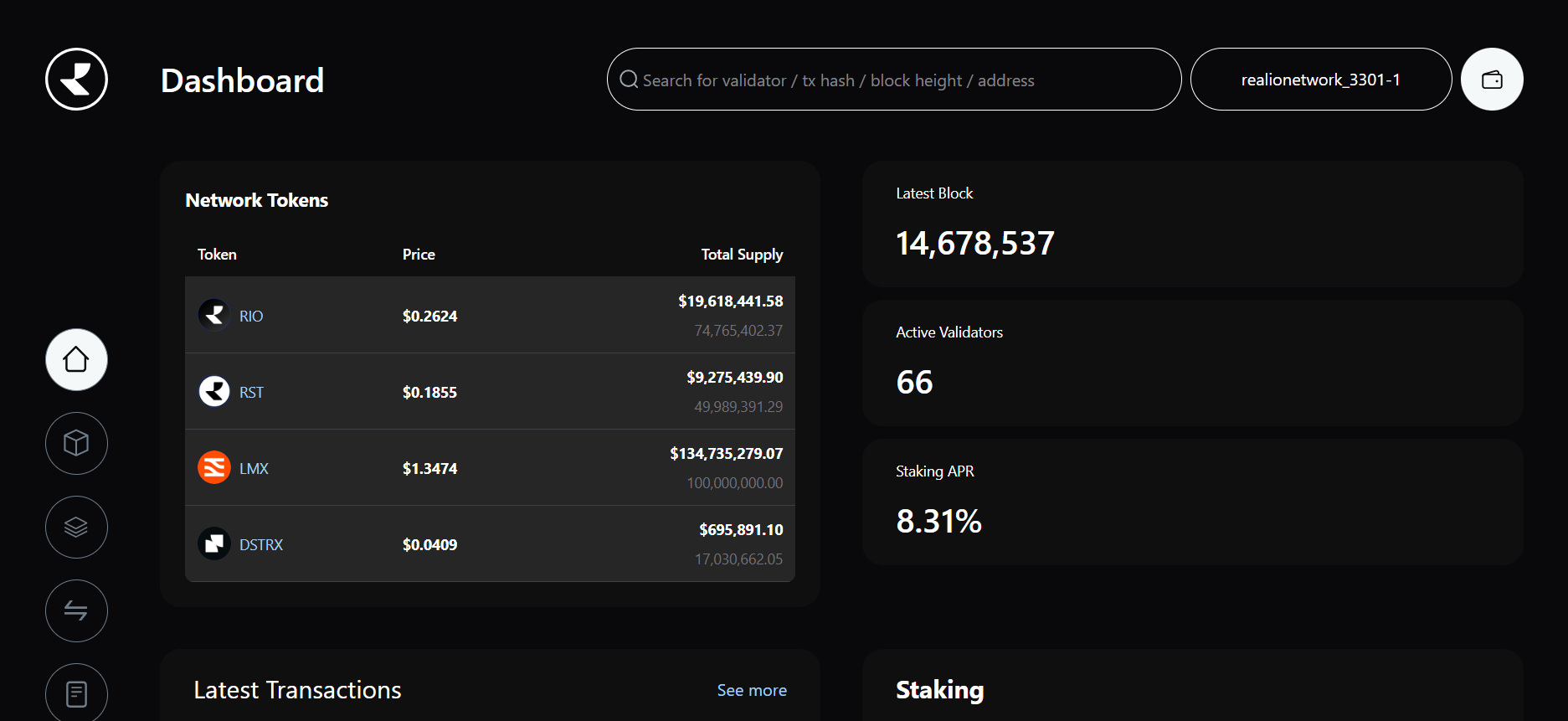
Task: Click the Realio logo in the header
Action: tap(76, 80)
